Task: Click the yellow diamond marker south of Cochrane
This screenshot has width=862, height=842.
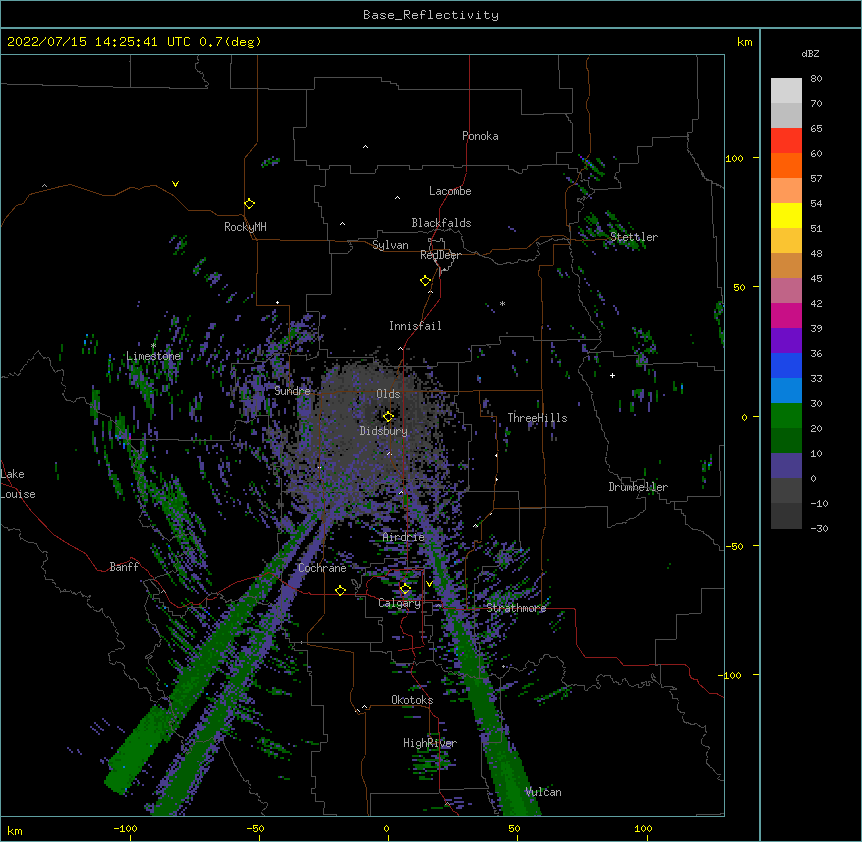Action: pos(340,590)
